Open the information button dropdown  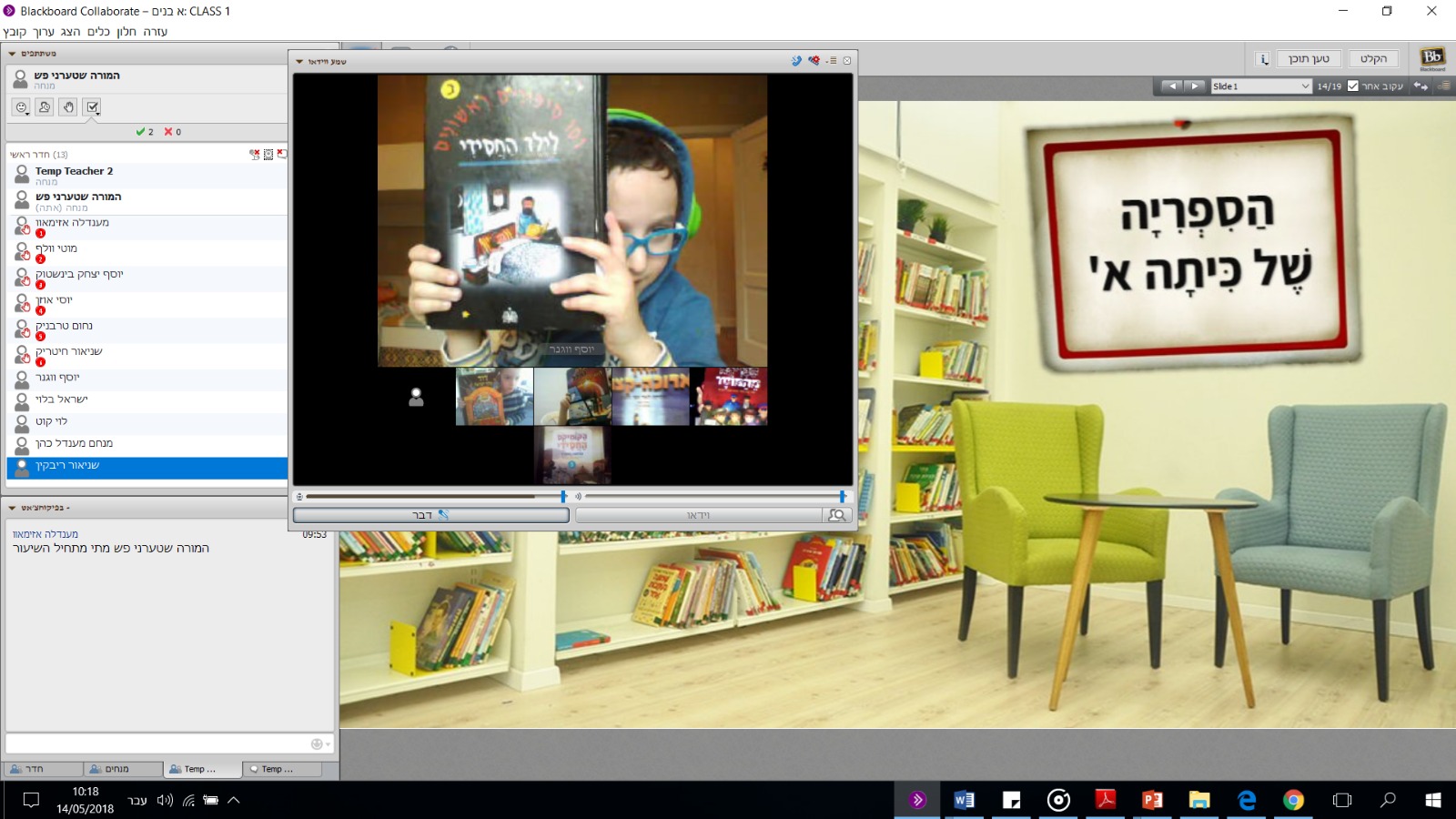pos(1262,59)
